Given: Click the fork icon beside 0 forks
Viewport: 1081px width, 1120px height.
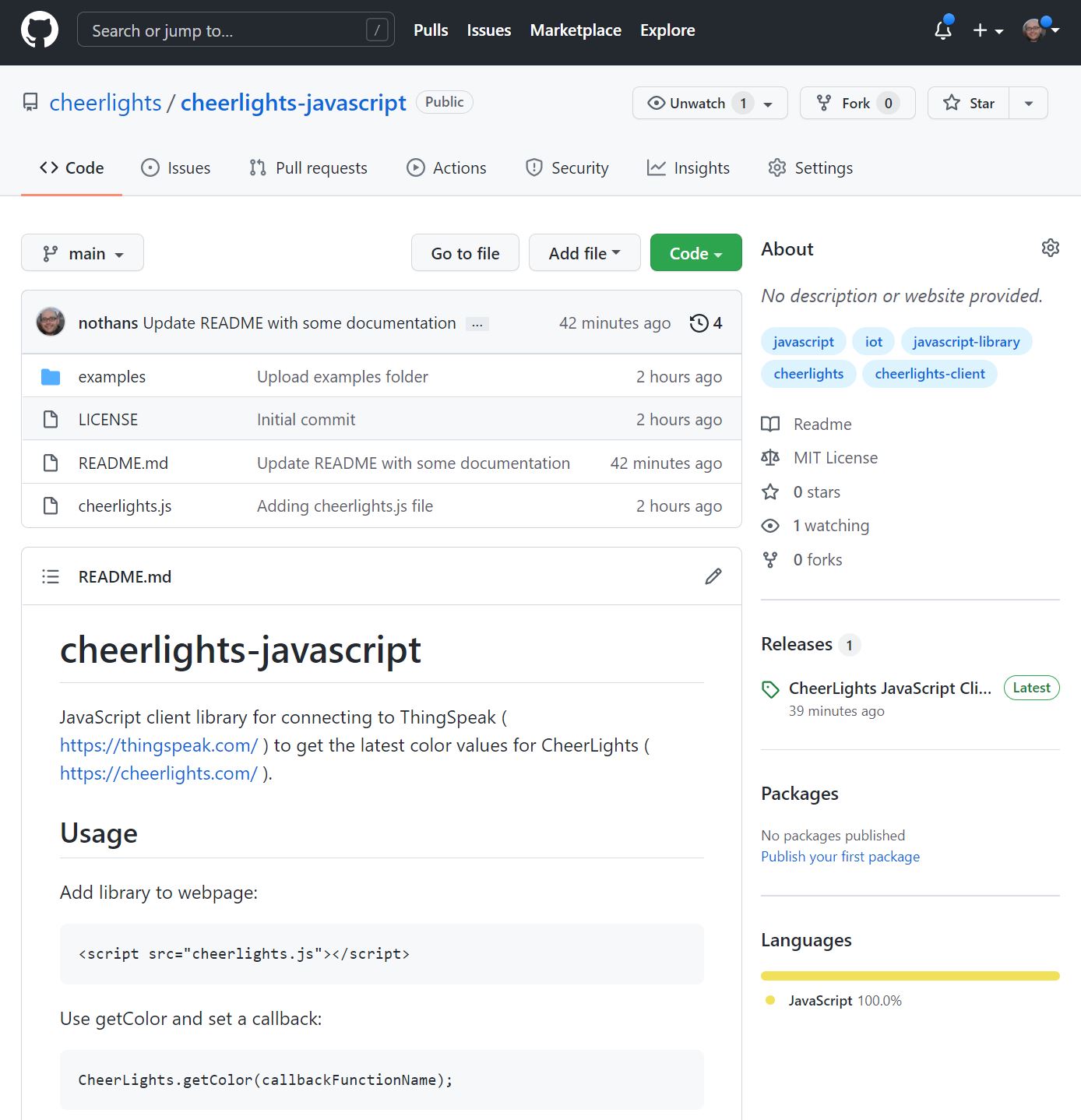Looking at the screenshot, I should pyautogui.click(x=770, y=559).
